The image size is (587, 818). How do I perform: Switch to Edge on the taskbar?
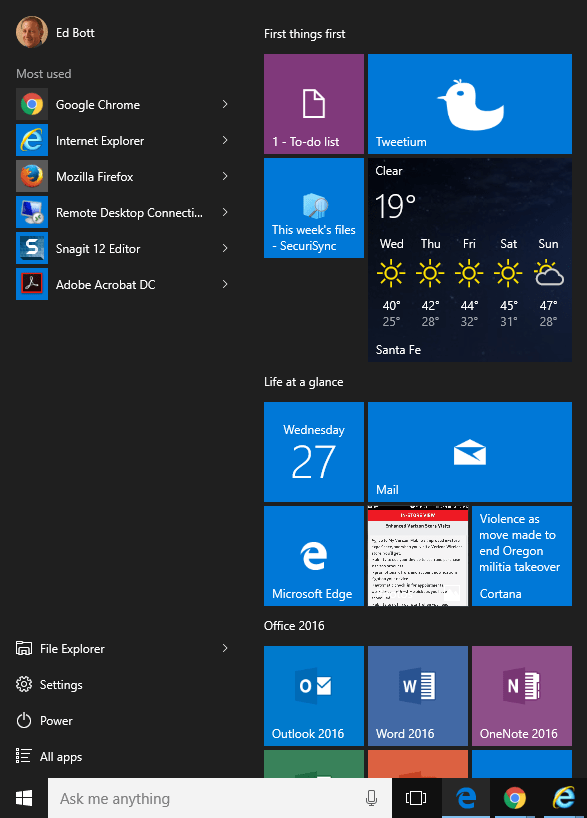coord(466,798)
